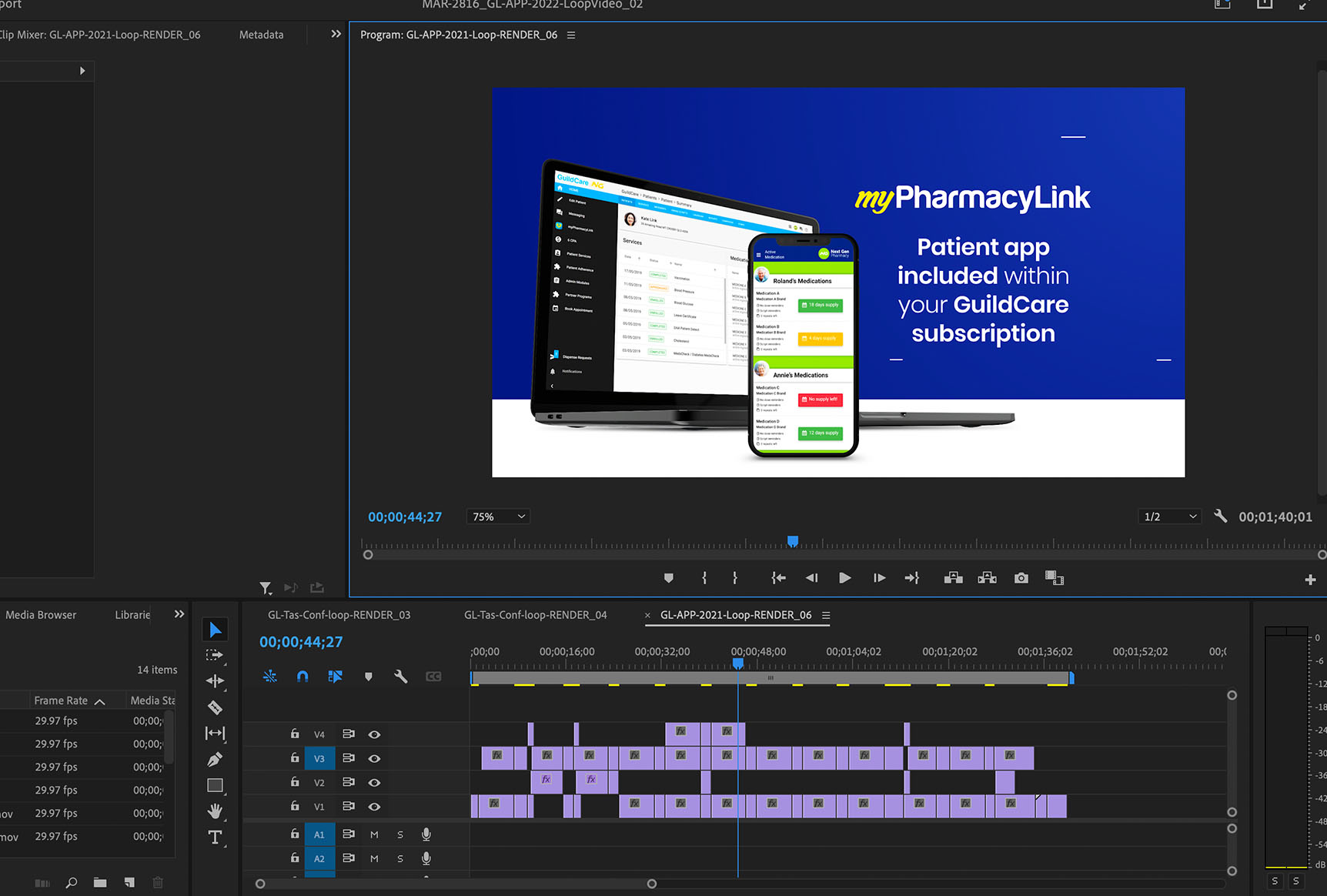
Task: Open the Program monitor panel menu
Action: (x=571, y=35)
